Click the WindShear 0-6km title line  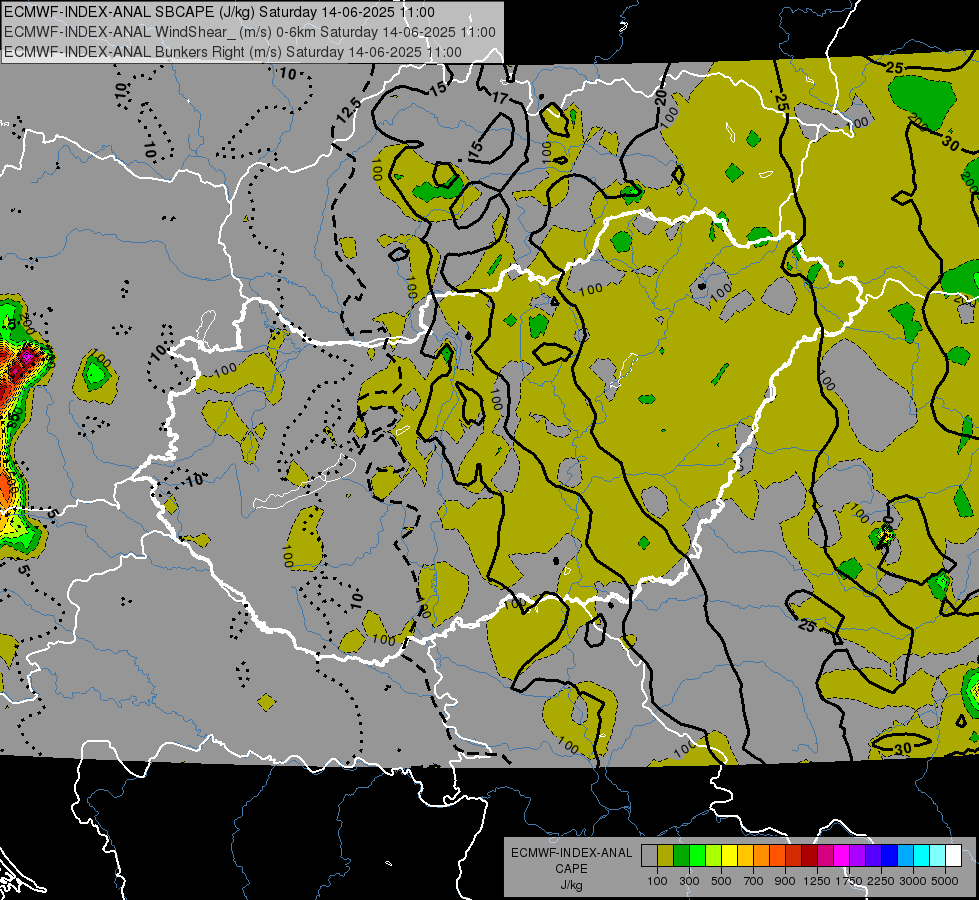[x=250, y=32]
